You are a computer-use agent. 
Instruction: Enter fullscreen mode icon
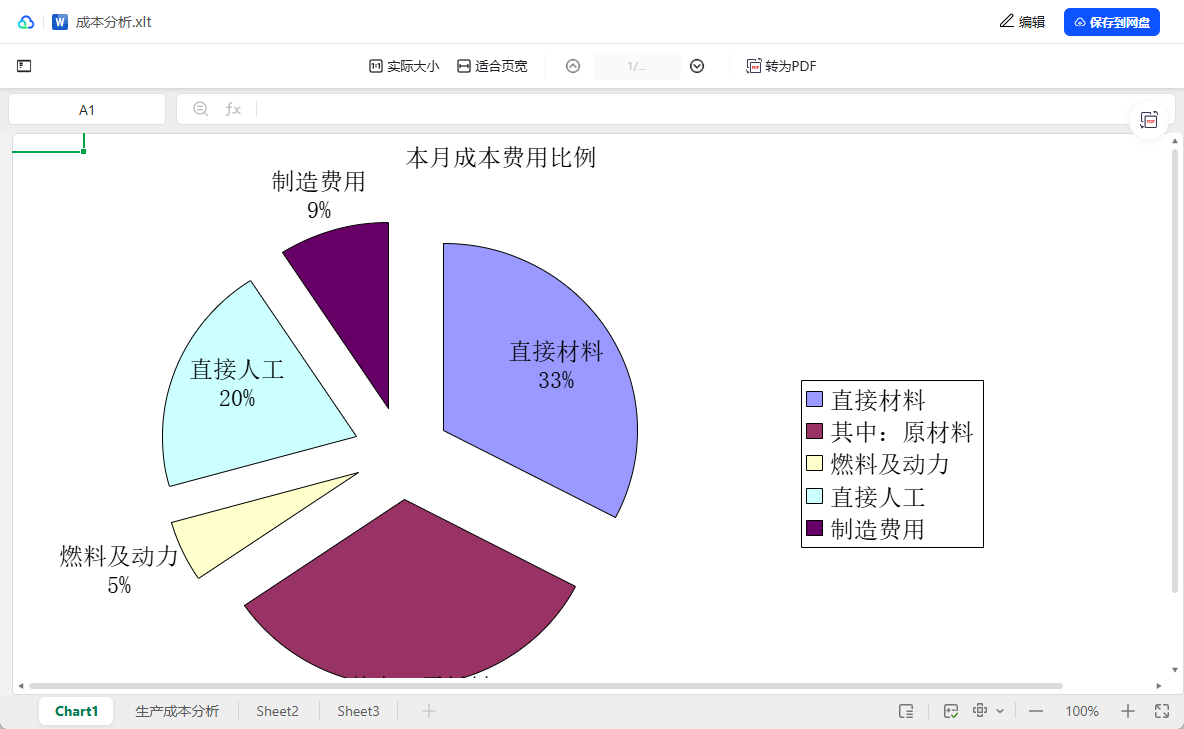(1162, 711)
